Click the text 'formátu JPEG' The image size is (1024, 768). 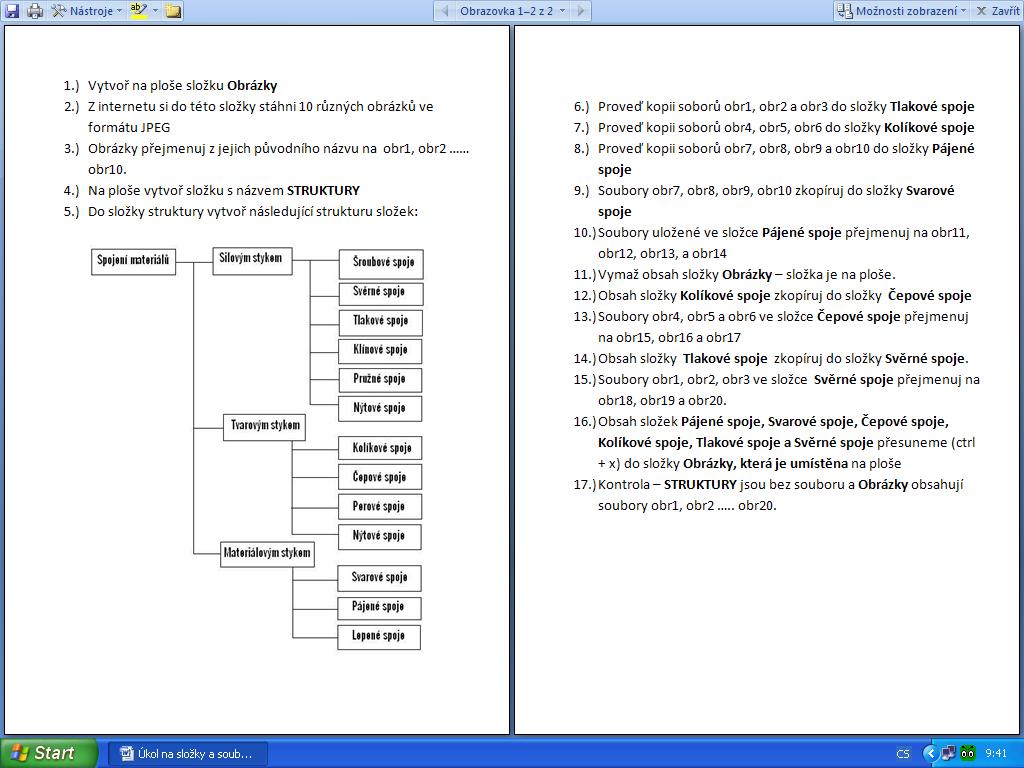[129, 127]
